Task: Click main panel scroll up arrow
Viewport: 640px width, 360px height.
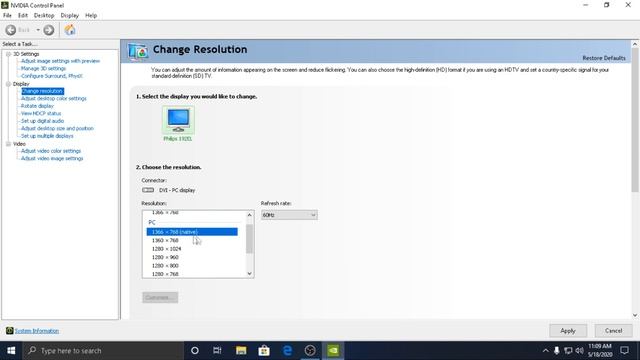Action: click(635, 44)
